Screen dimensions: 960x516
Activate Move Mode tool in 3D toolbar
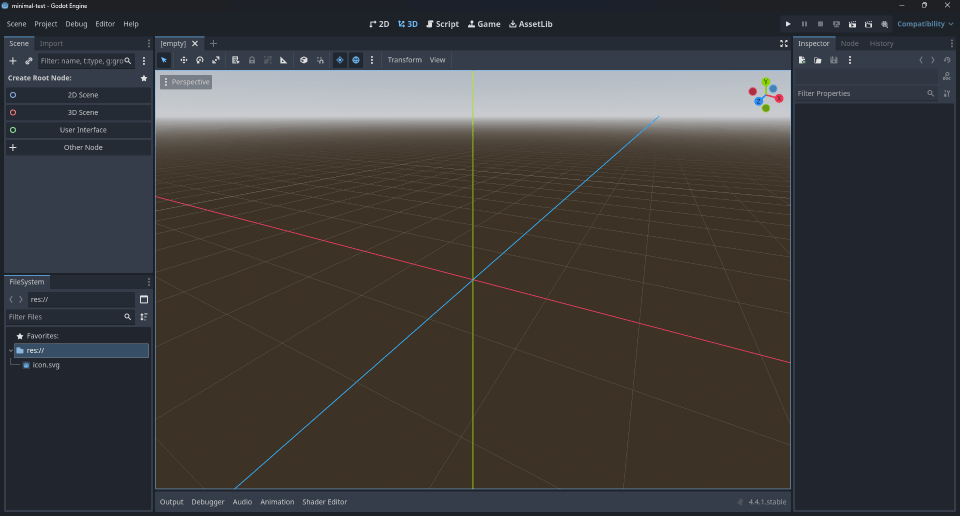click(184, 60)
